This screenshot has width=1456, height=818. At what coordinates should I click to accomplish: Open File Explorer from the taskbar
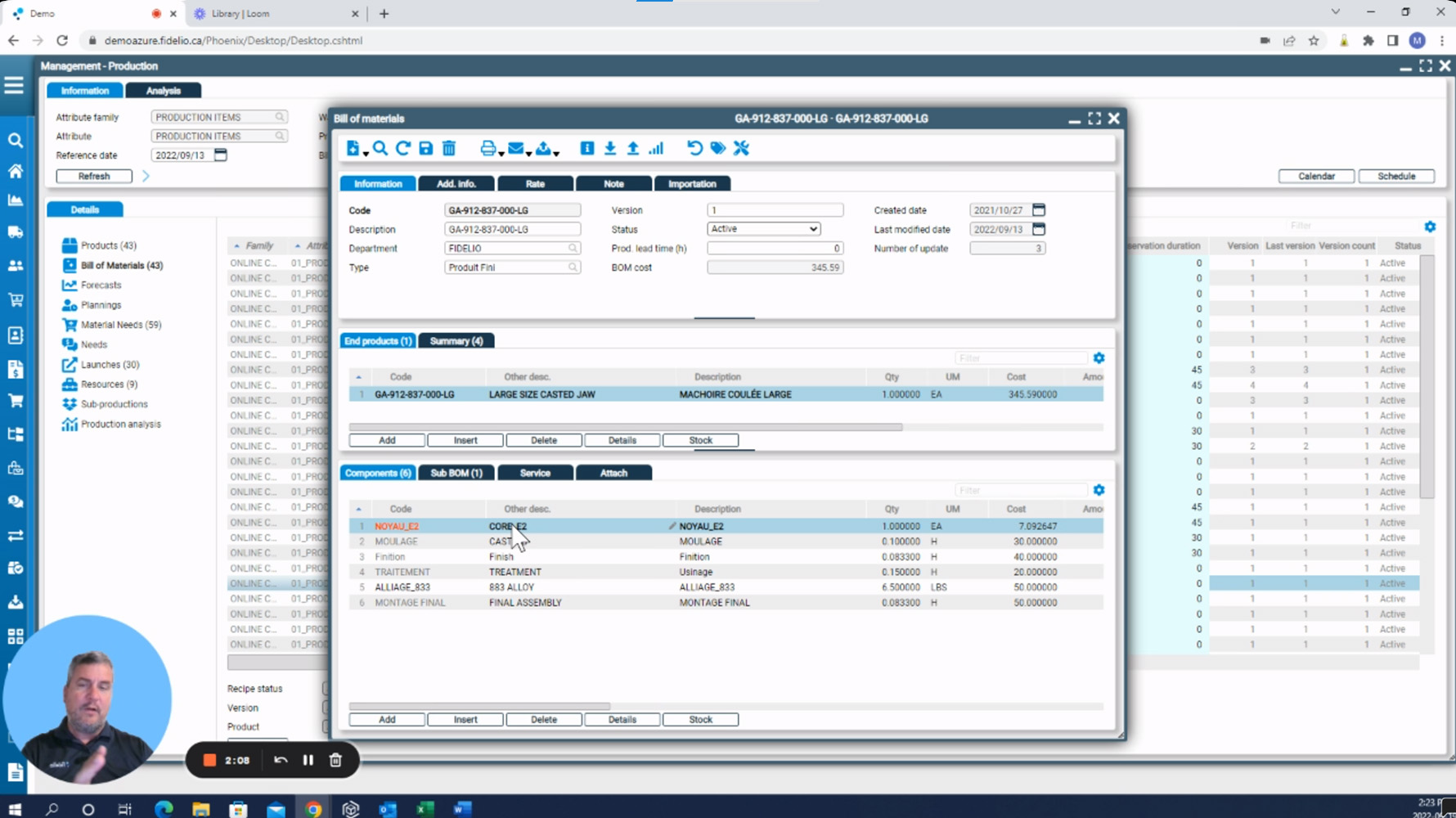pos(200,809)
